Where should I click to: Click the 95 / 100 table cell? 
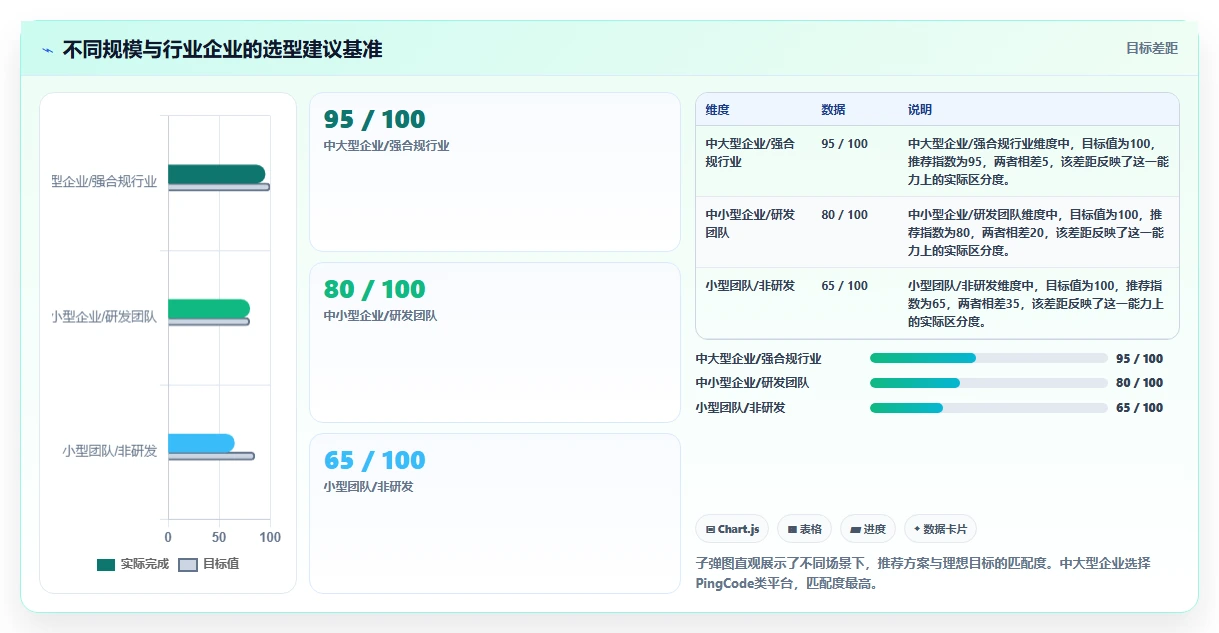click(844, 144)
